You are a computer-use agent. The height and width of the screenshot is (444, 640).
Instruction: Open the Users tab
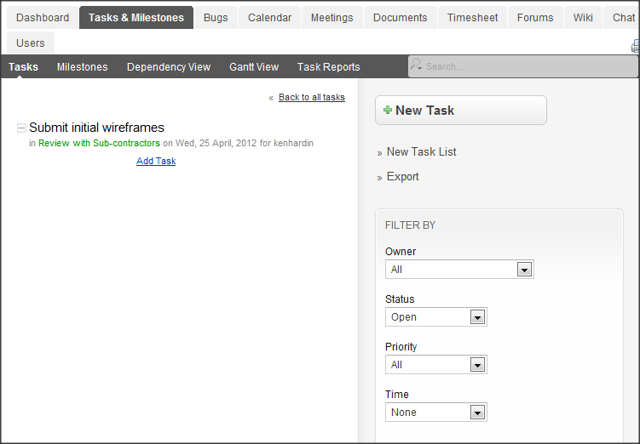[x=31, y=43]
